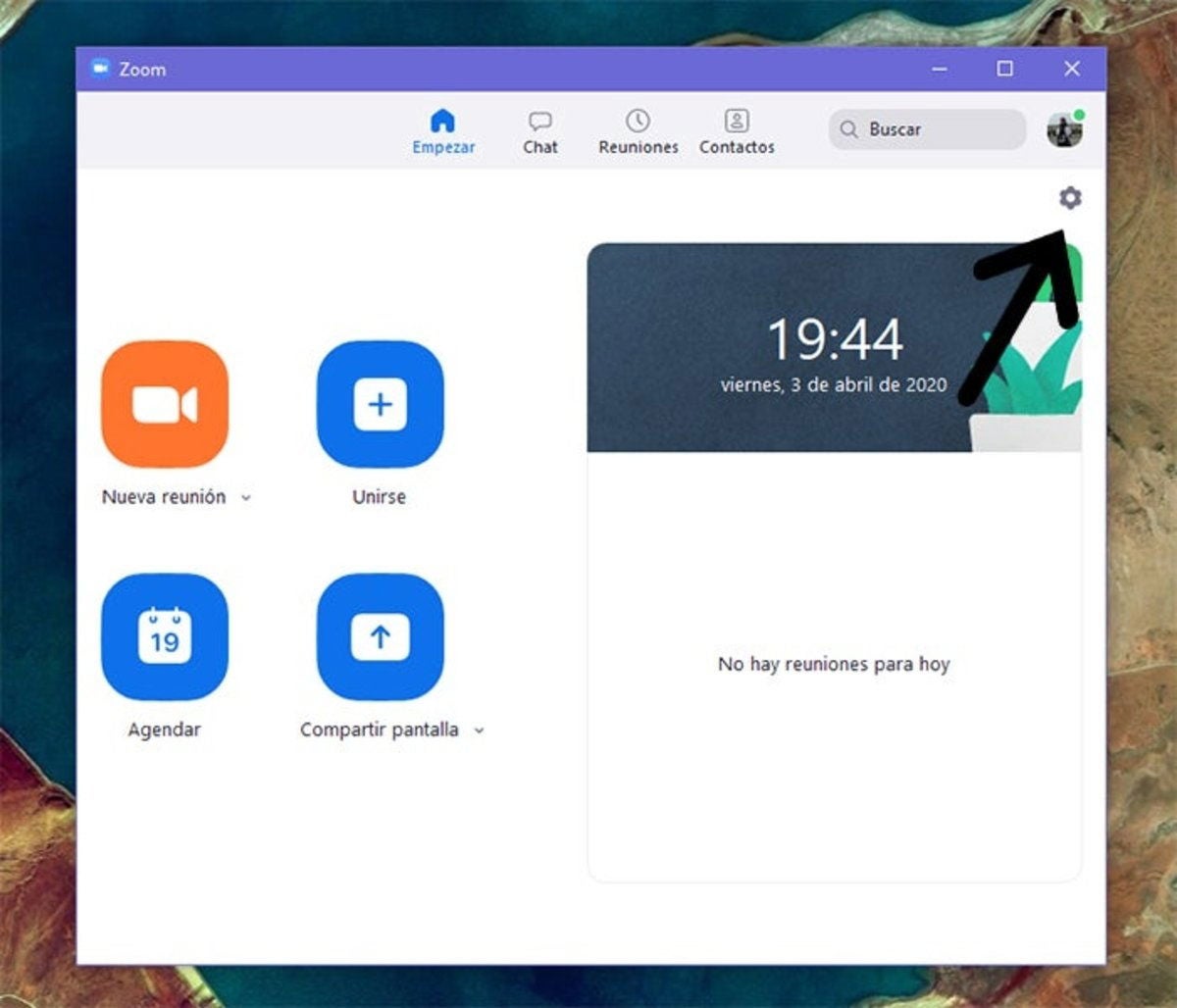This screenshot has height=1008, width=1177.
Task: Minimize the Zoom window
Action: click(x=940, y=69)
